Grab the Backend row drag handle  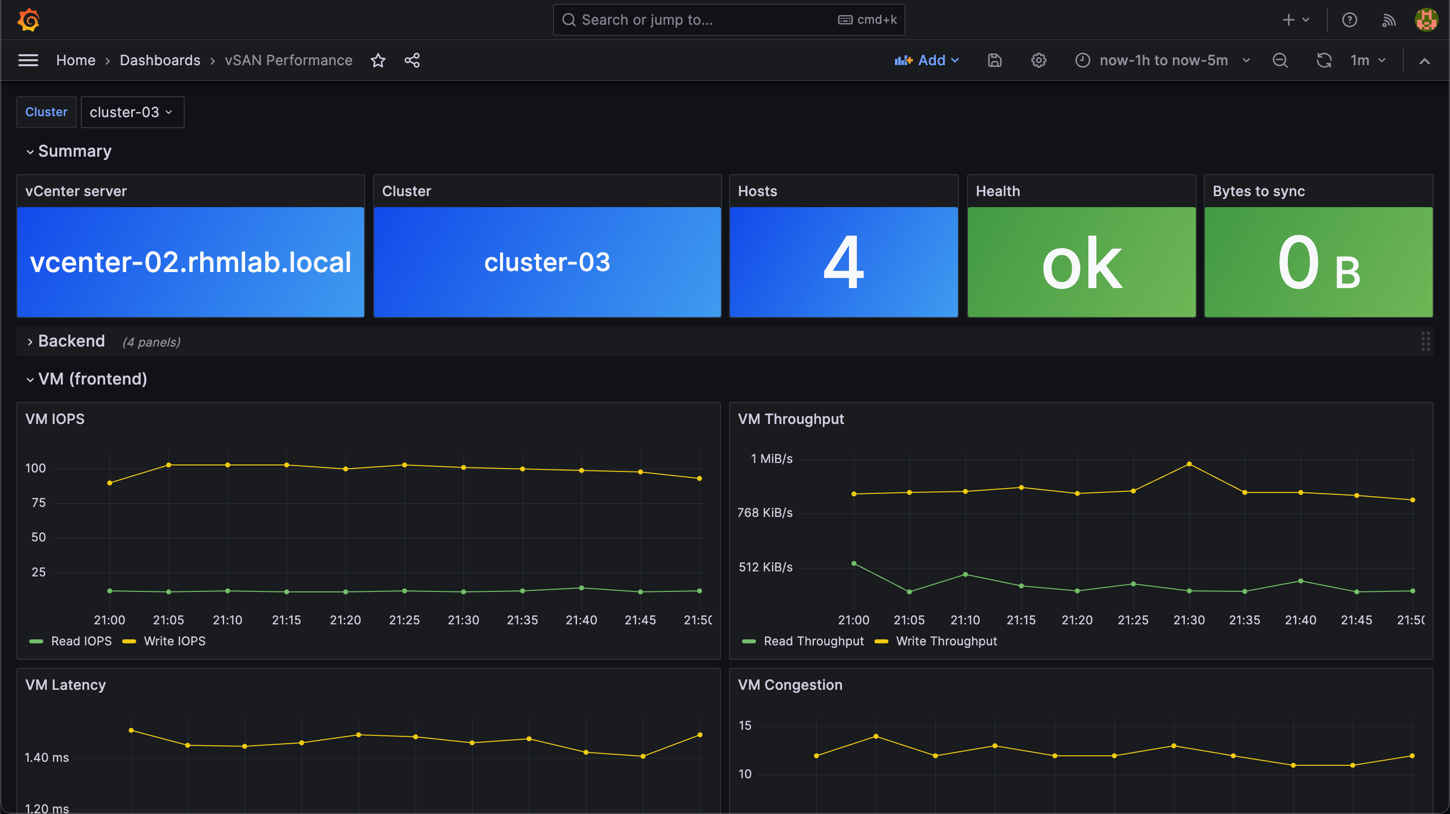[x=1425, y=342]
